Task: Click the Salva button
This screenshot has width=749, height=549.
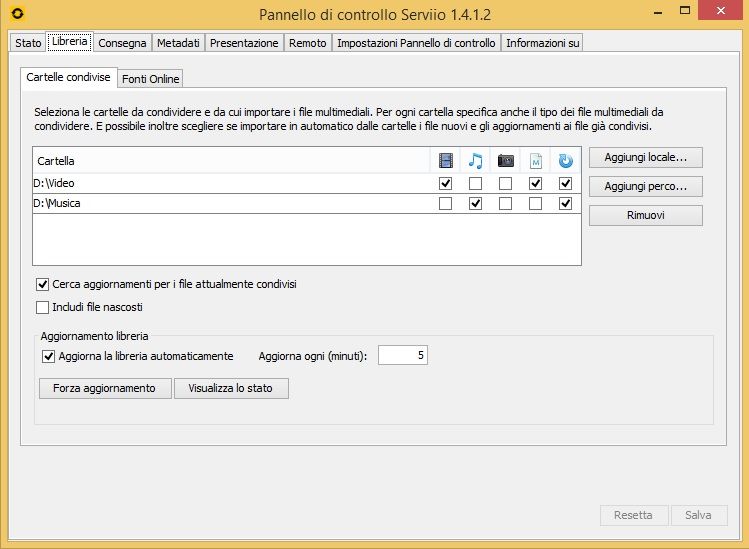Action: [x=699, y=516]
